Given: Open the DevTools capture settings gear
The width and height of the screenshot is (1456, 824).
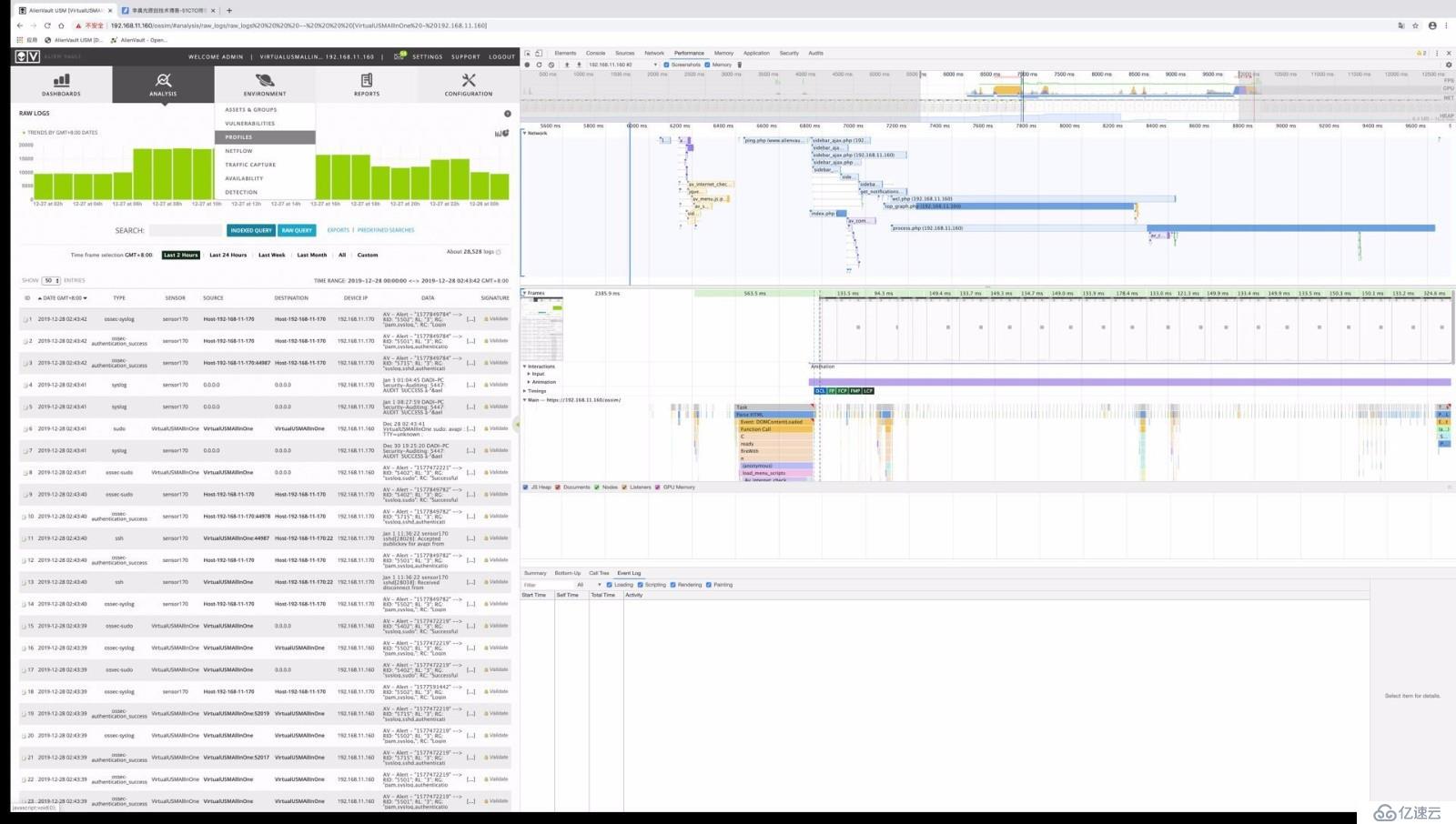Looking at the screenshot, I should [x=1449, y=65].
